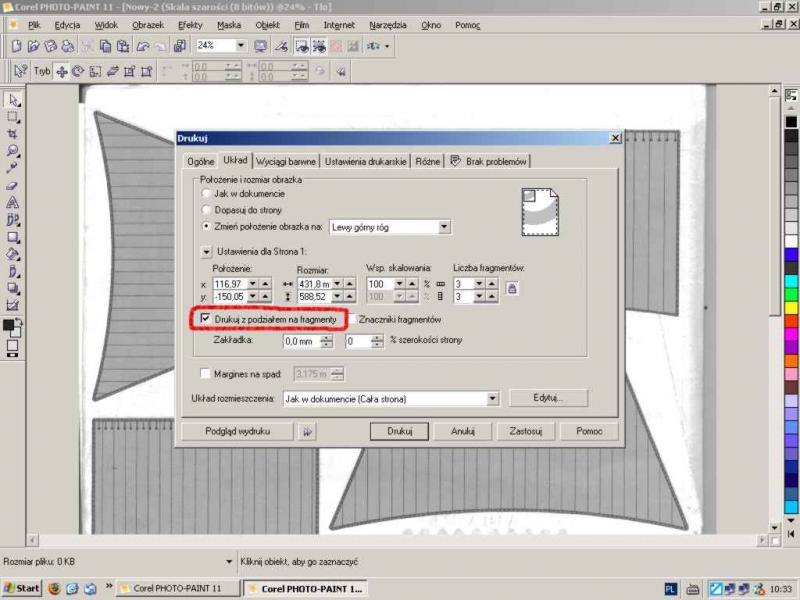Screen dimensions: 800x600
Task: Click the 'Anuluj' button
Action: pos(463,431)
